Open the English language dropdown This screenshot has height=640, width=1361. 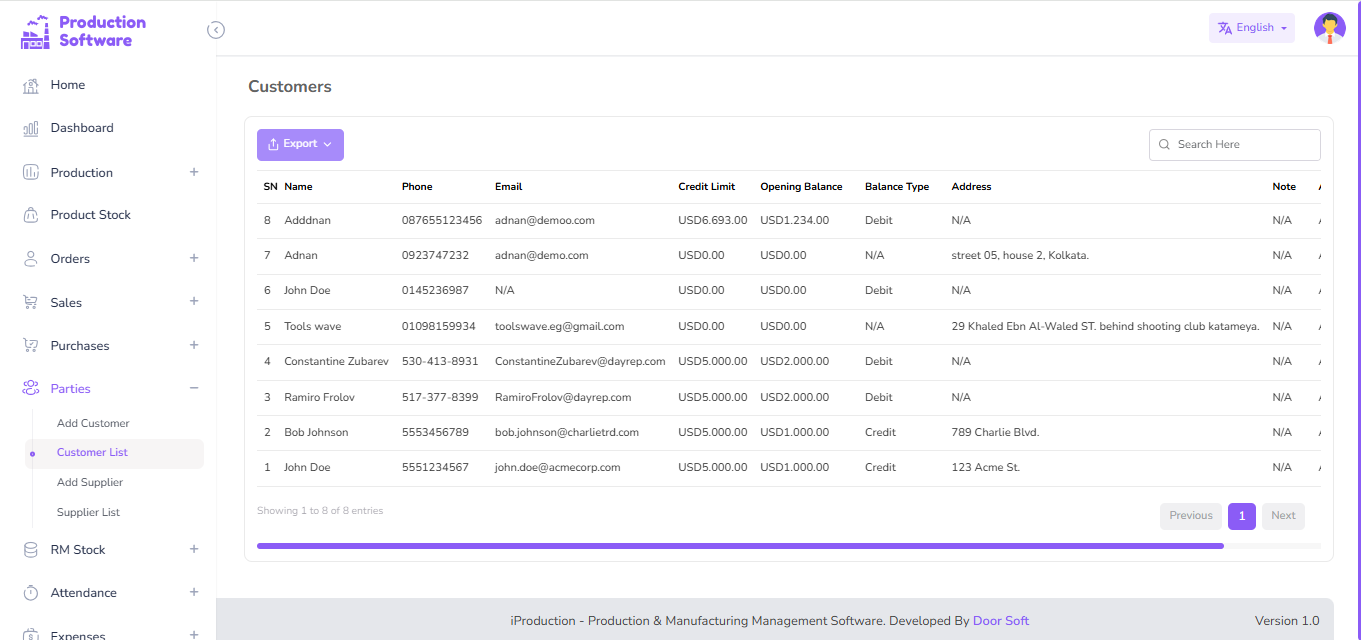tap(1251, 28)
